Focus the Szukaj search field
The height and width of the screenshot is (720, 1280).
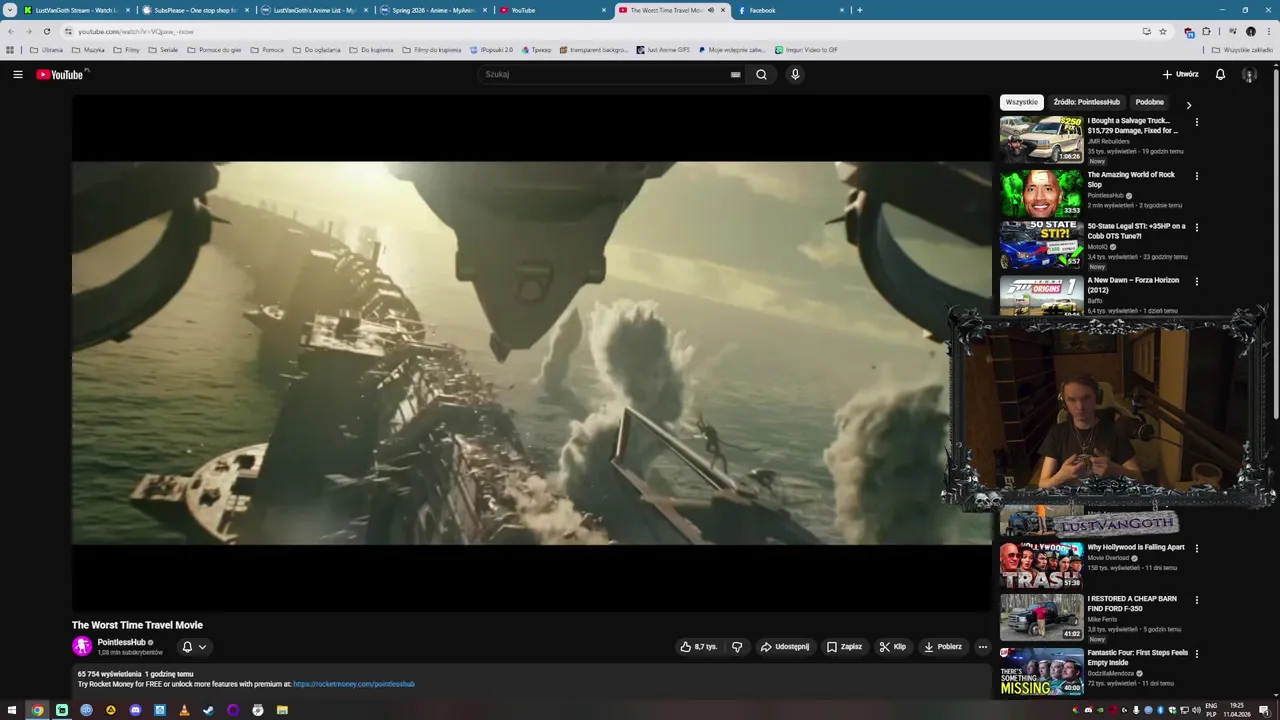[x=610, y=74]
